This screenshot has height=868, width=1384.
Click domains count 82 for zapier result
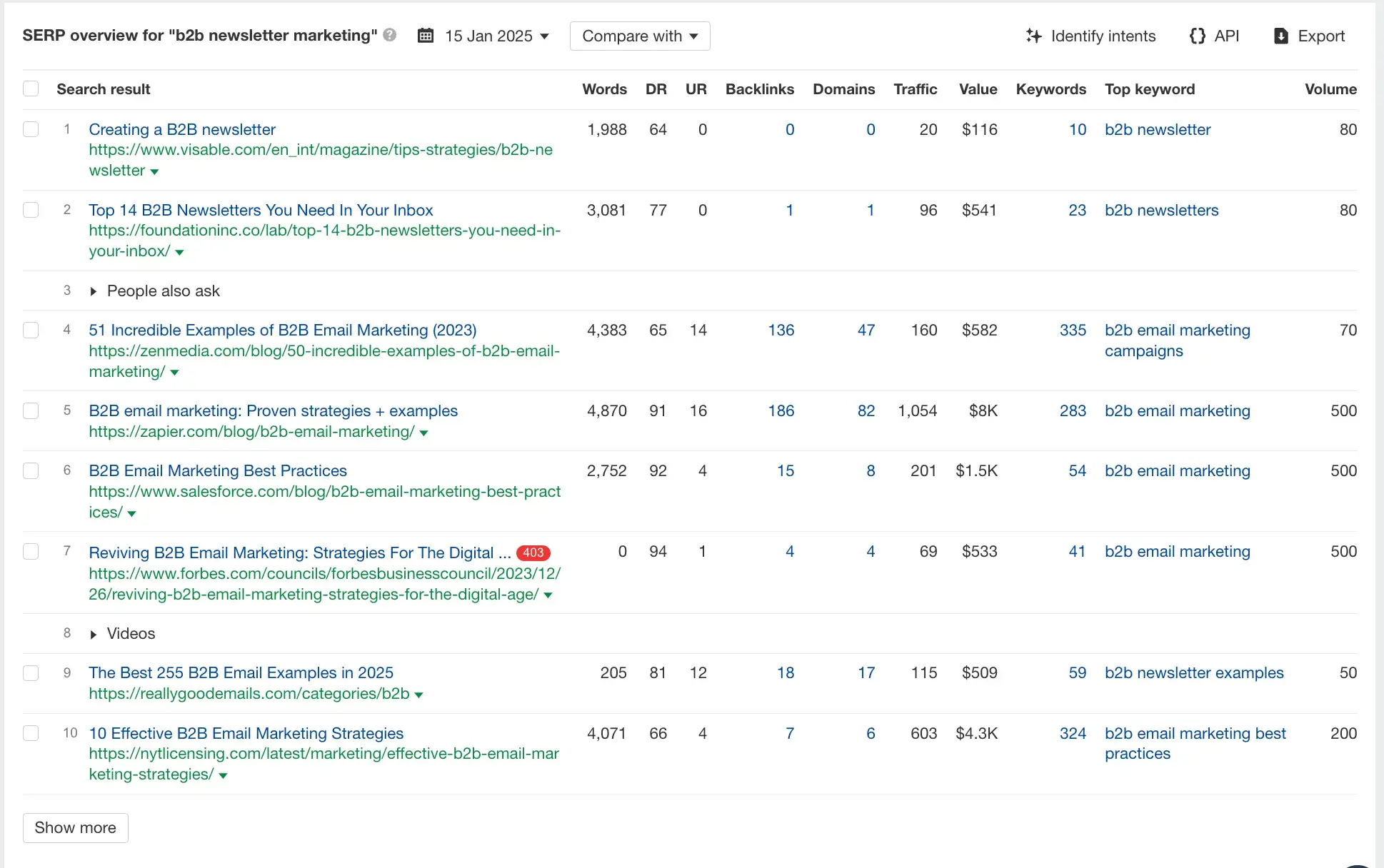(866, 410)
